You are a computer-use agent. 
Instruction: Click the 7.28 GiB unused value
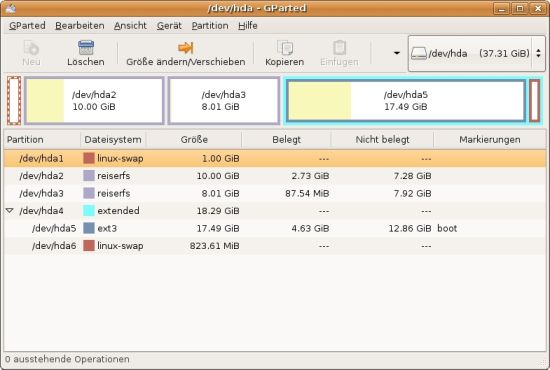(x=412, y=176)
